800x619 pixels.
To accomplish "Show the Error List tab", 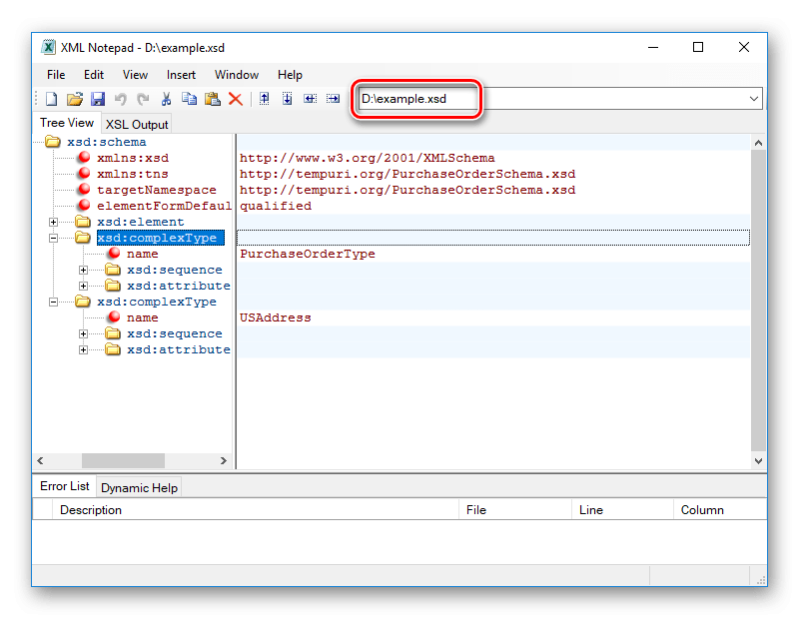I will point(64,486).
